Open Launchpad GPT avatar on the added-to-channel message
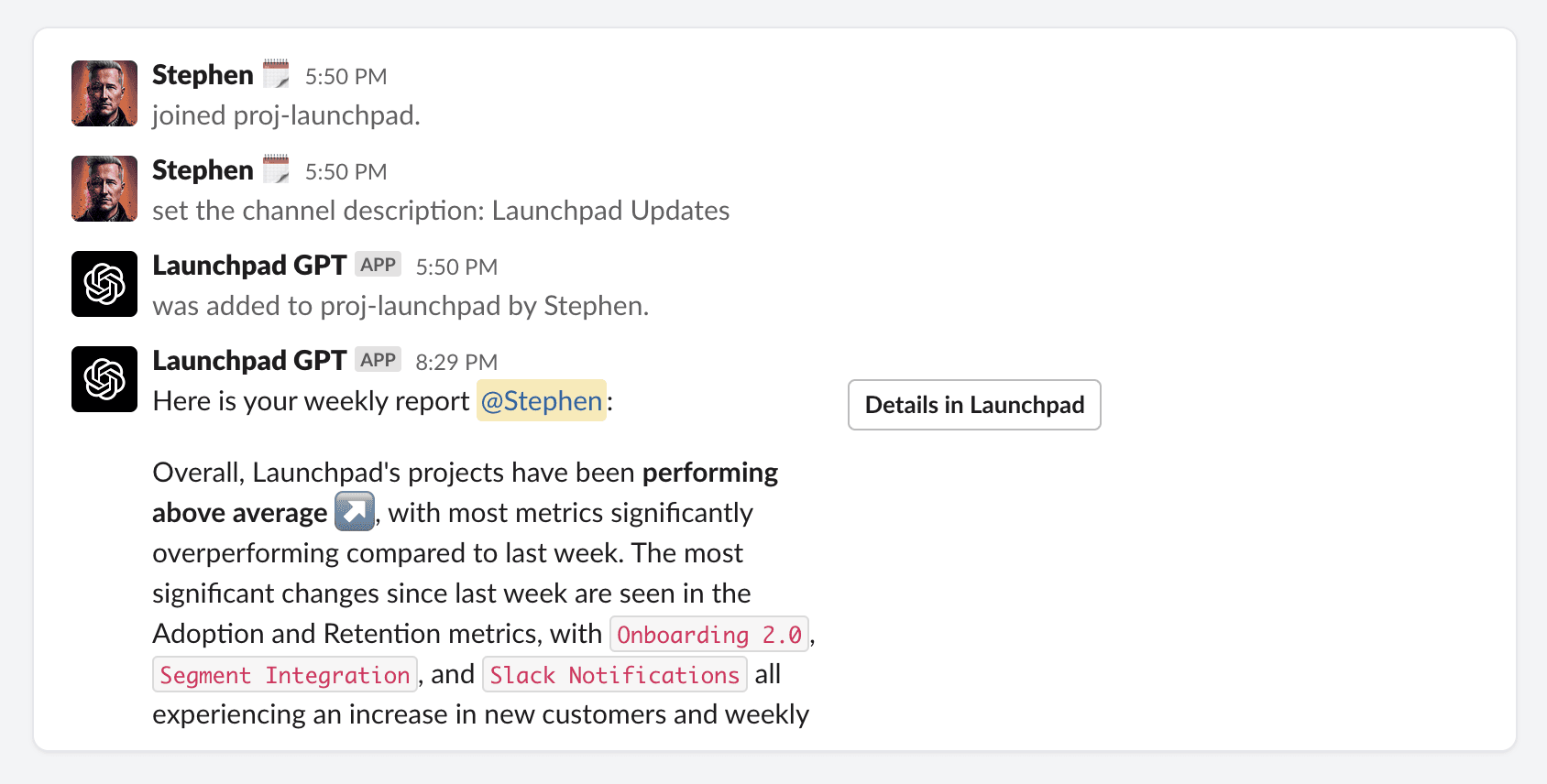 (104, 284)
